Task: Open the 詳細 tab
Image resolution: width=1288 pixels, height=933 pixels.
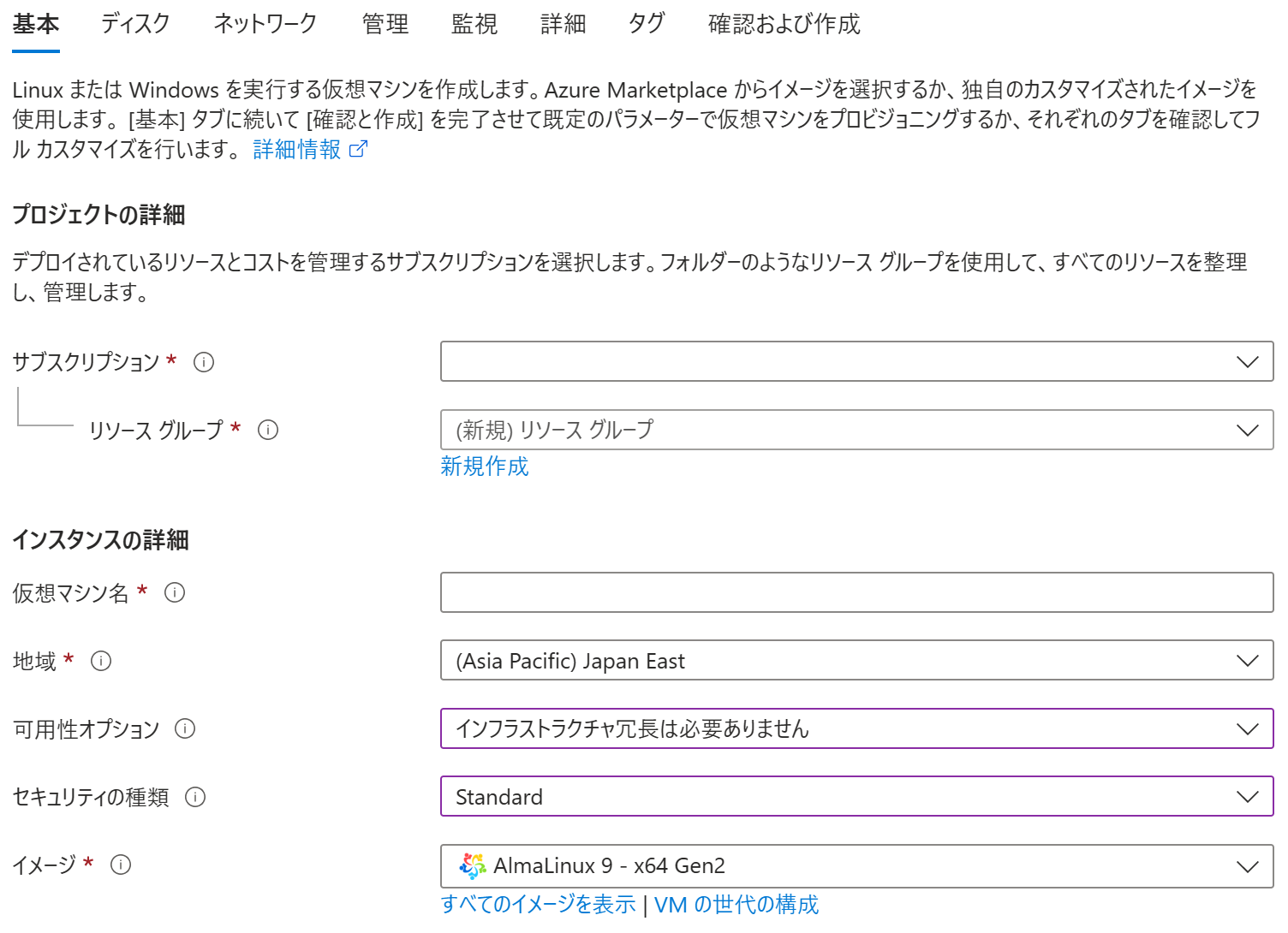Action: coord(563,24)
